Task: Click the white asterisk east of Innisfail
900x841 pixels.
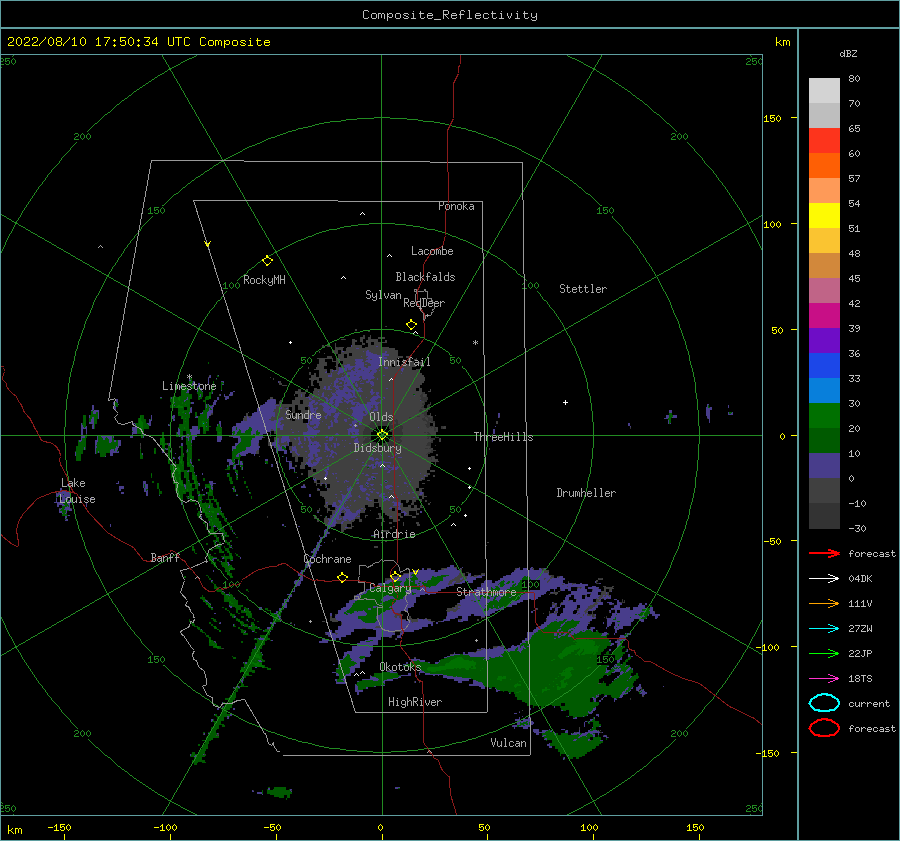Action: click(475, 343)
